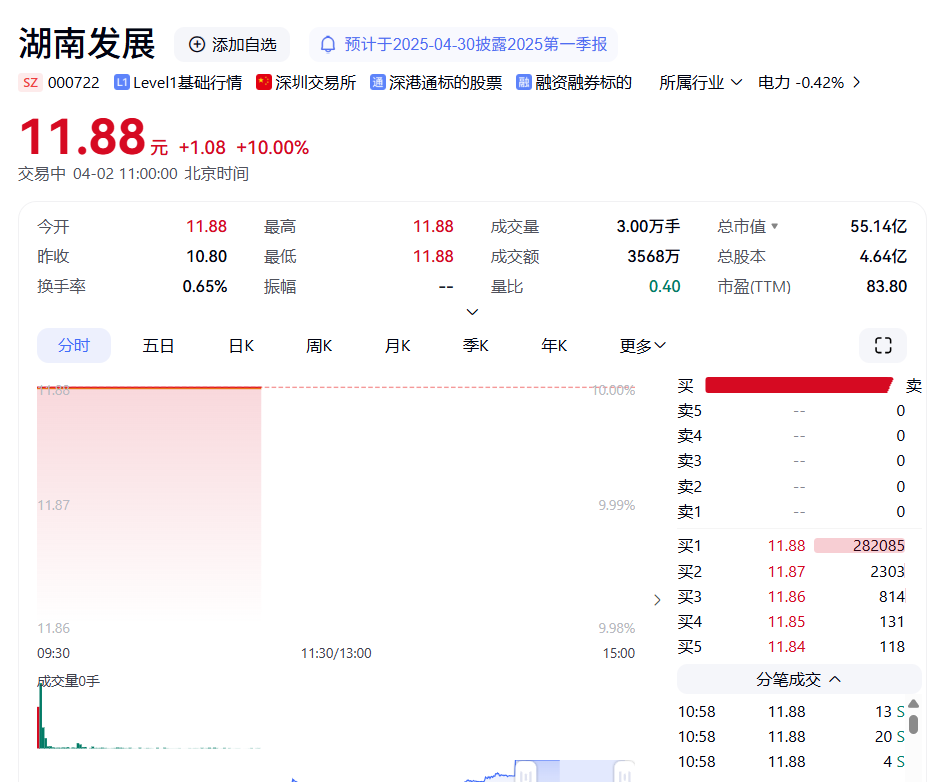Expand more quote details chevron below stats
The height and width of the screenshot is (782, 934).
point(472,311)
